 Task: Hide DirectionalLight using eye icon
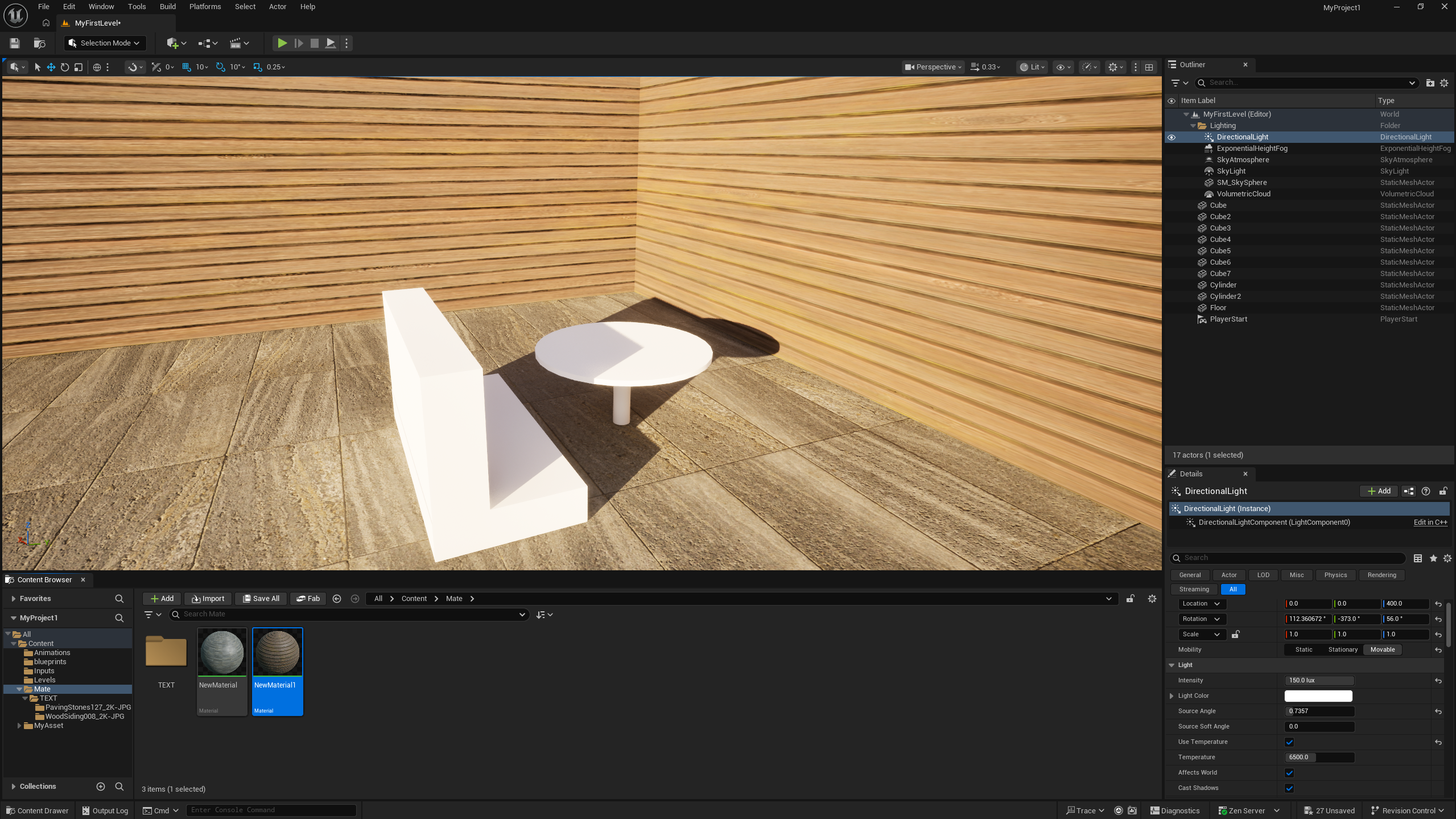(x=1172, y=137)
